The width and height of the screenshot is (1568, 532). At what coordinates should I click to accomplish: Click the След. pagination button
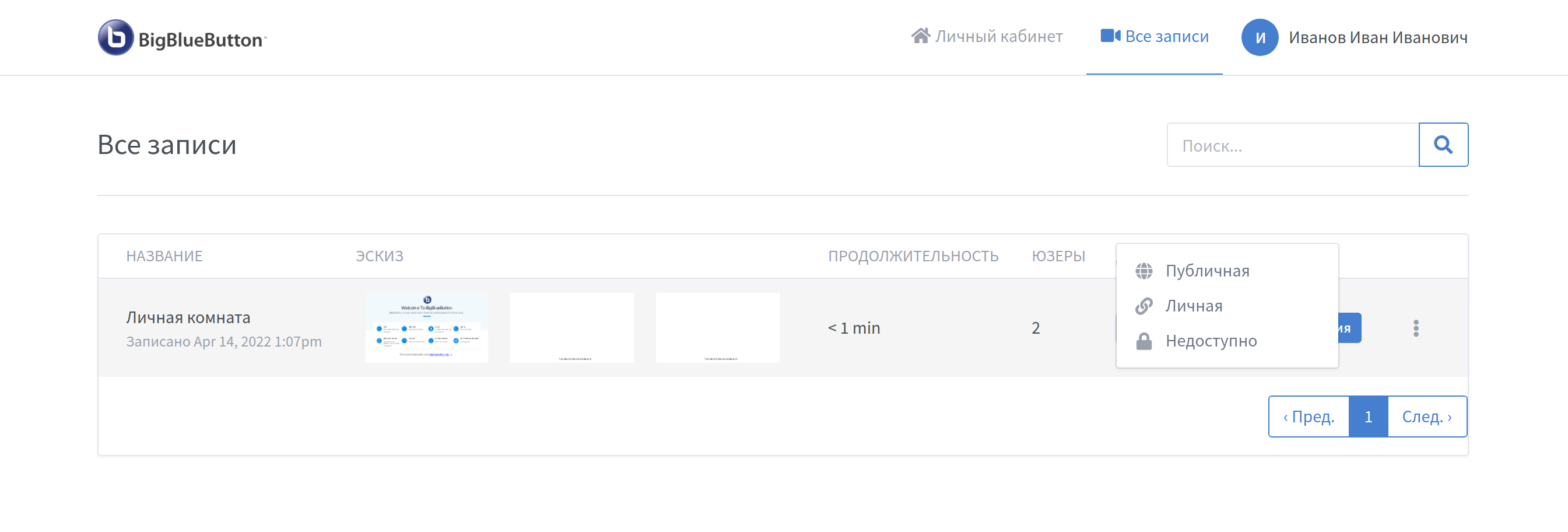click(x=1427, y=416)
